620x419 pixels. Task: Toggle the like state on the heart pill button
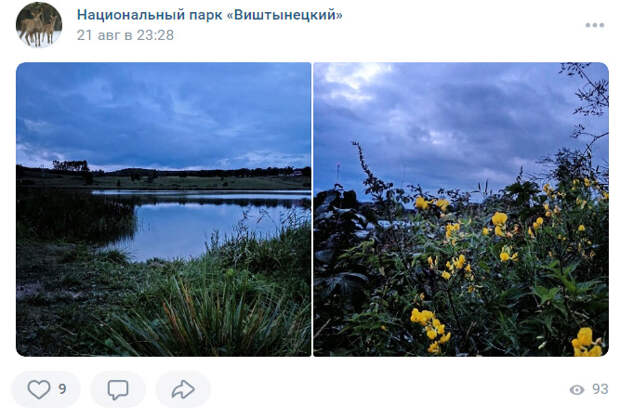(46, 389)
